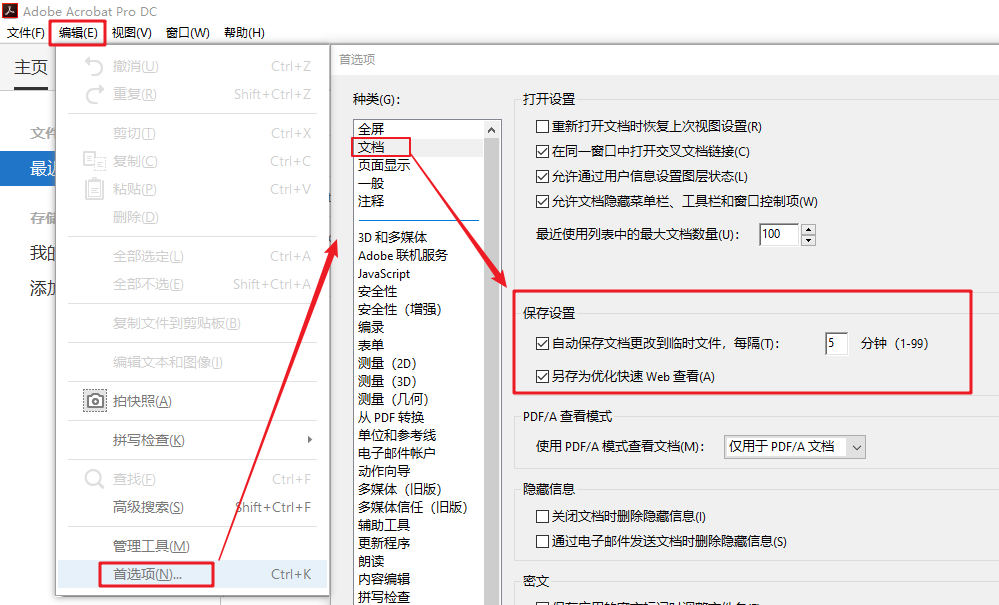Select 全部选定(L) menu entry
This screenshot has width=999, height=605.
pyautogui.click(x=192, y=256)
